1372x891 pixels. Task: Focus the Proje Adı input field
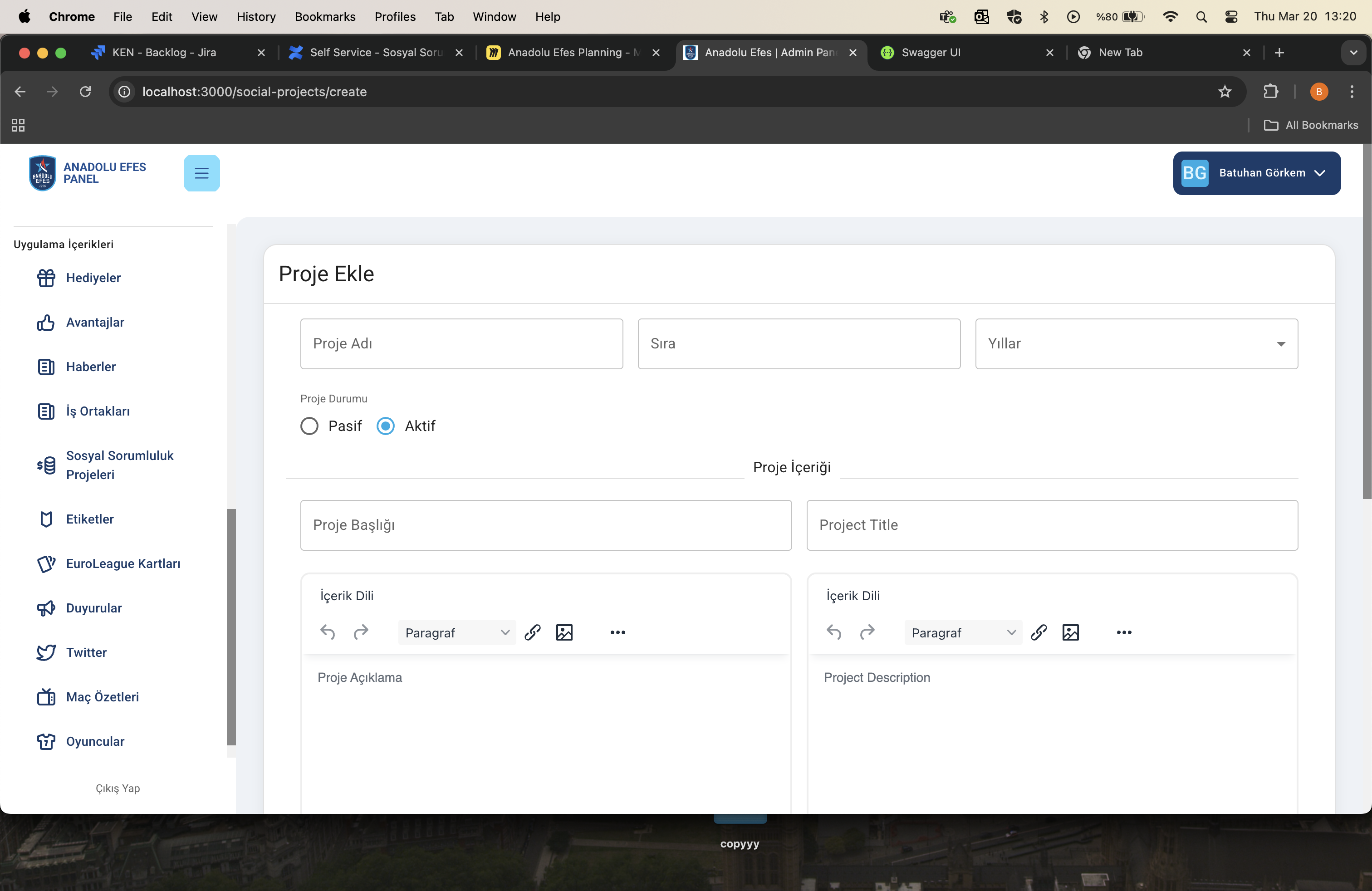click(461, 343)
